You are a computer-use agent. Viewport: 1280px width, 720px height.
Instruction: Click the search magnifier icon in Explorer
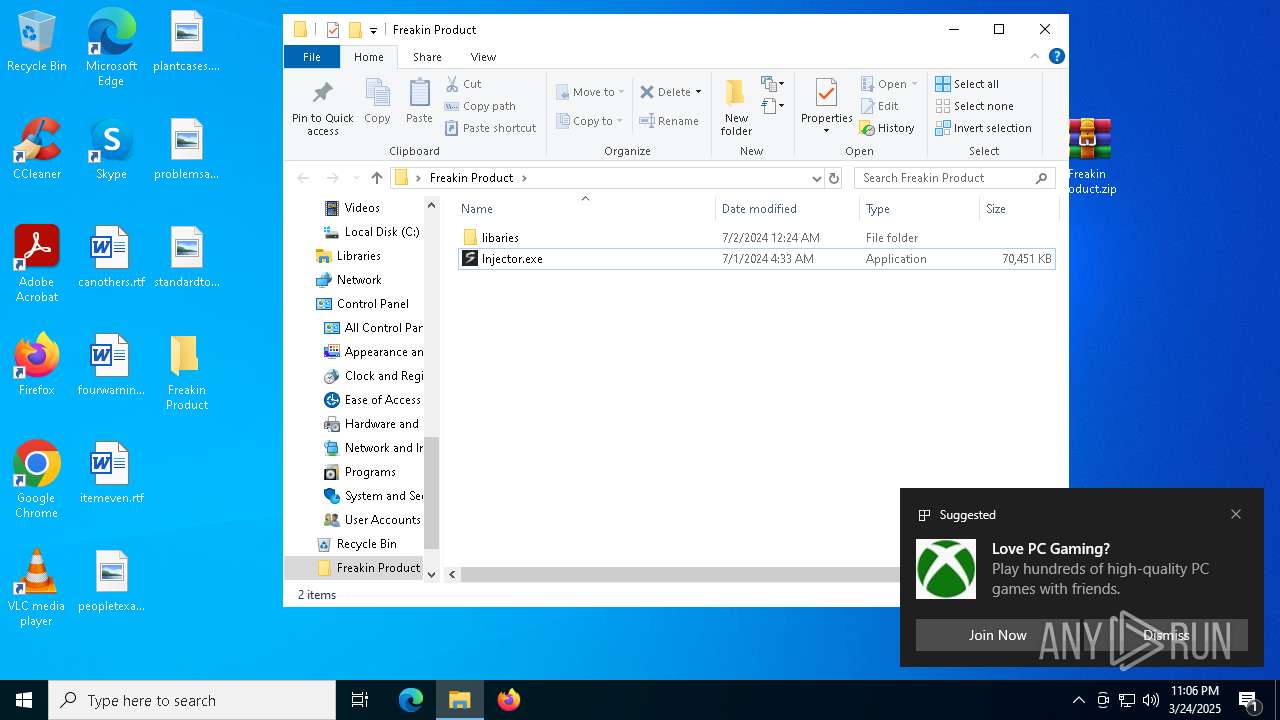click(1041, 178)
